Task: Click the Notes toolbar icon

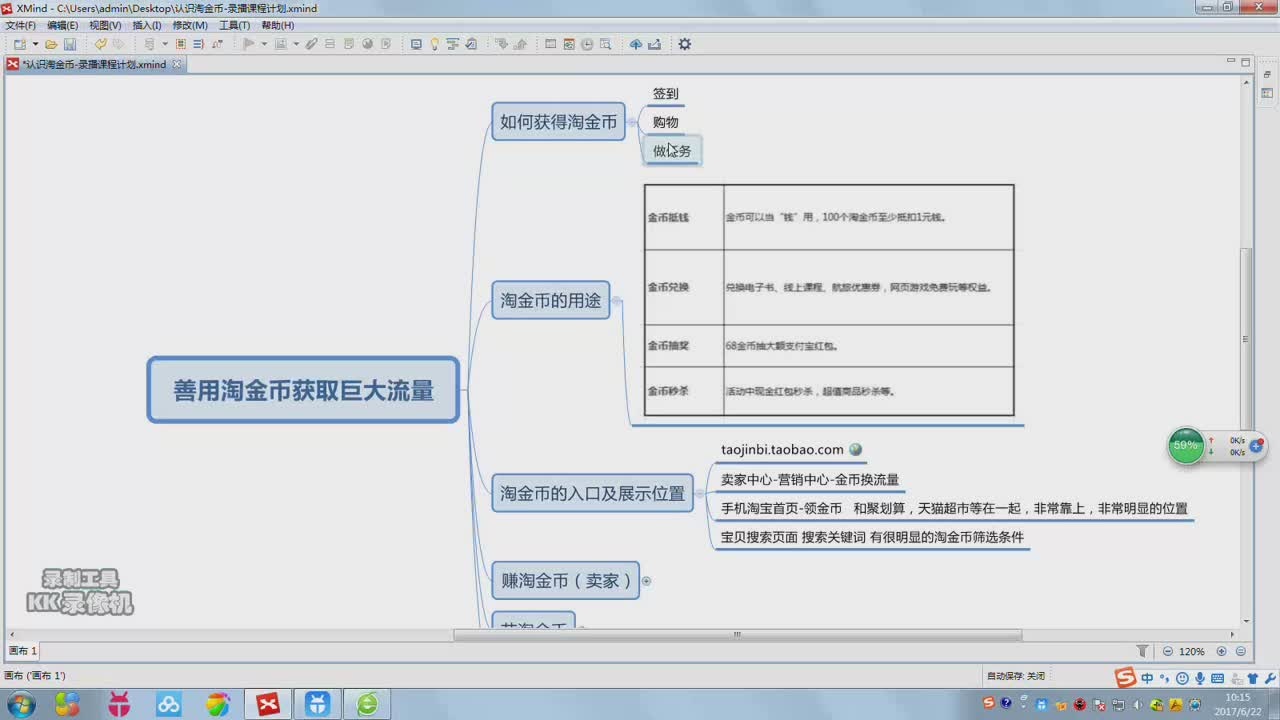Action: tap(348, 44)
